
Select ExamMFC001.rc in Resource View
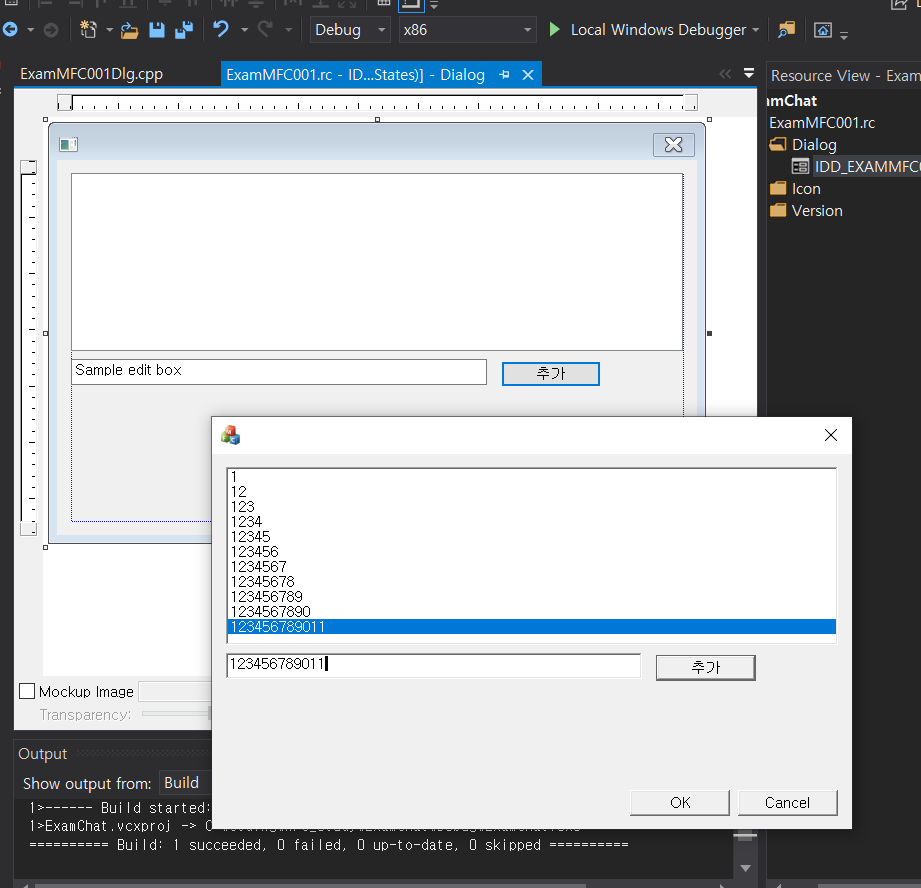822,123
